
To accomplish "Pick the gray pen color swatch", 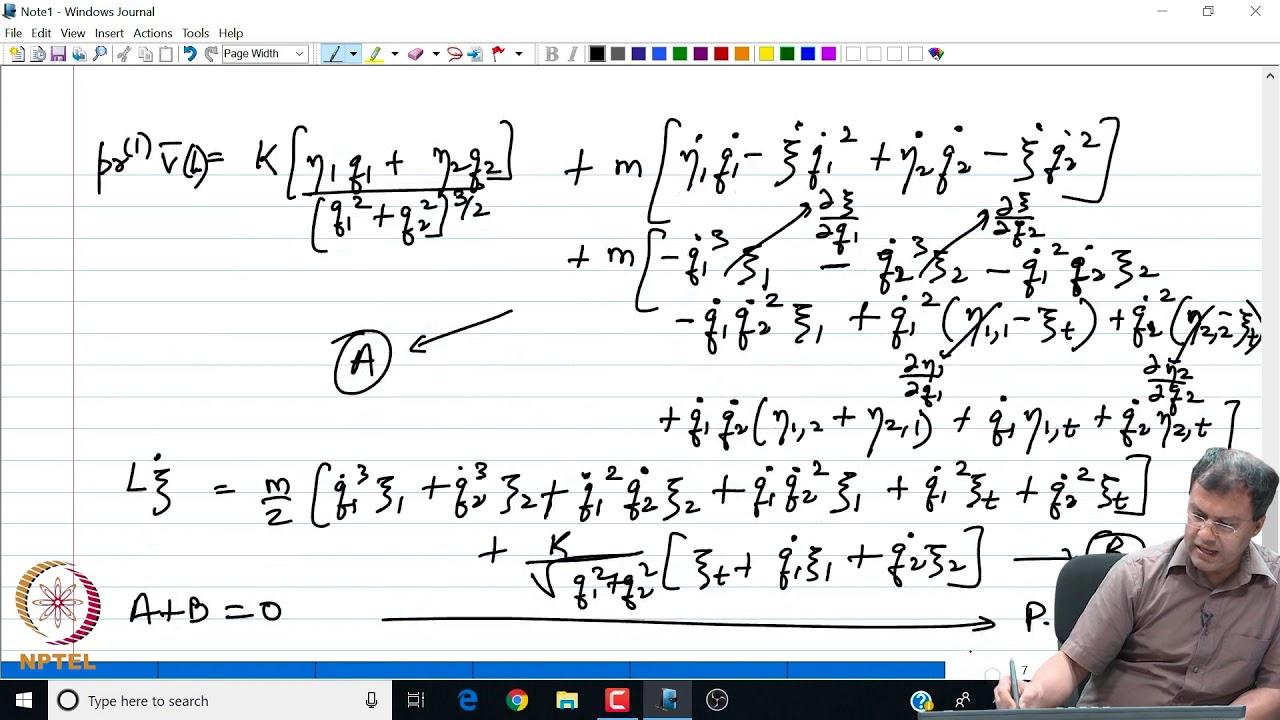I will point(618,54).
